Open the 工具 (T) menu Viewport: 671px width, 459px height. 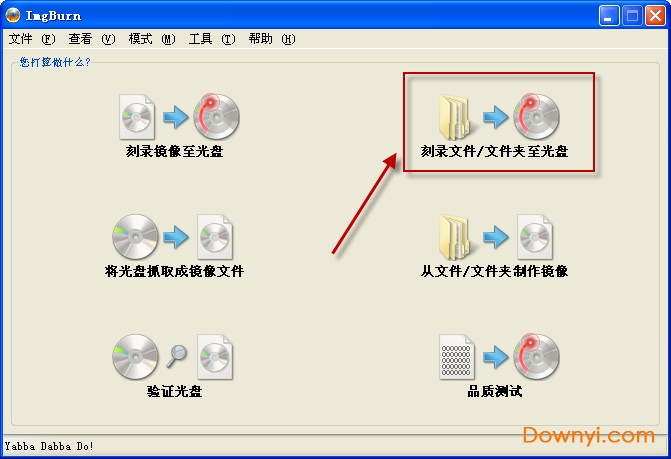pyautogui.click(x=212, y=39)
